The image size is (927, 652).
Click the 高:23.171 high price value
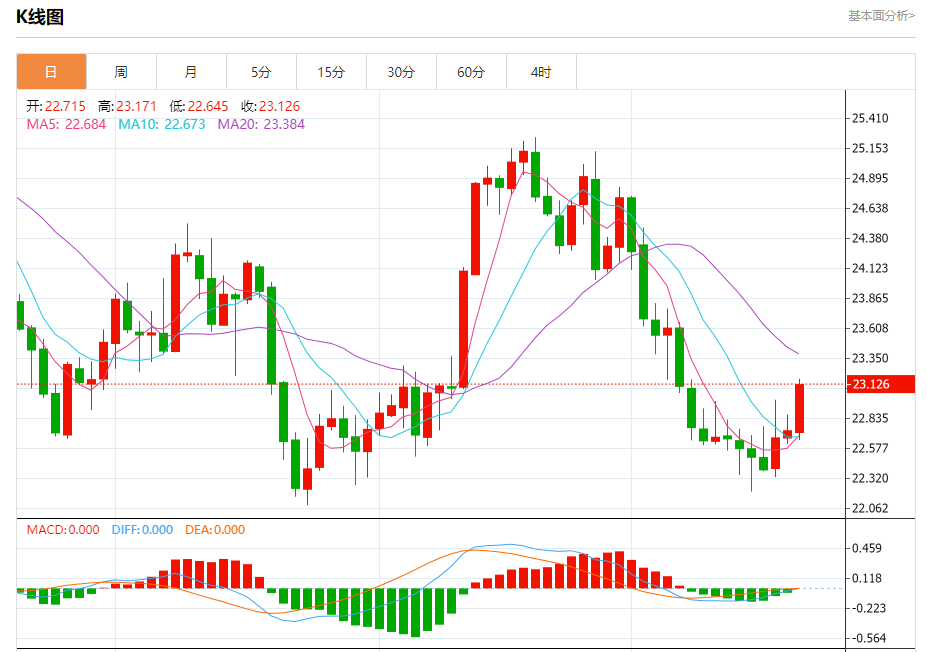coord(127,106)
